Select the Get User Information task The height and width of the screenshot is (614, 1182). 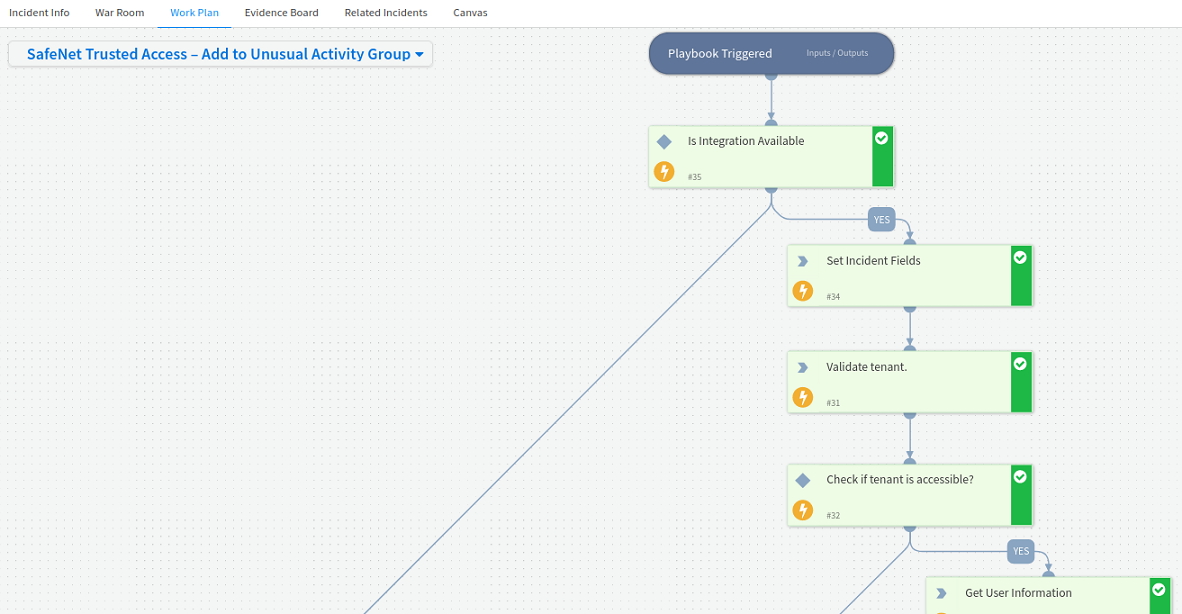coord(1018,593)
